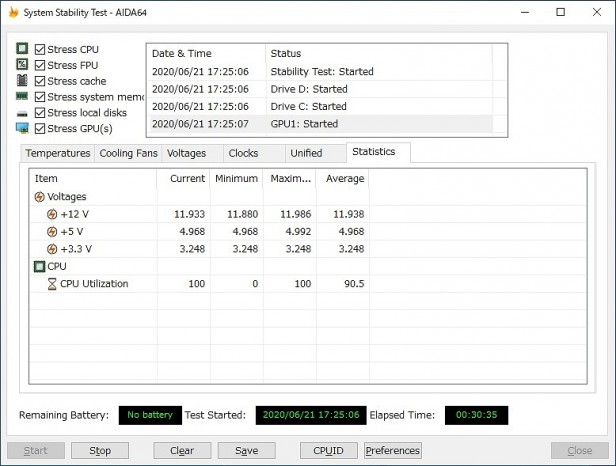Click the lightning icon beside +12 V

[52, 214]
